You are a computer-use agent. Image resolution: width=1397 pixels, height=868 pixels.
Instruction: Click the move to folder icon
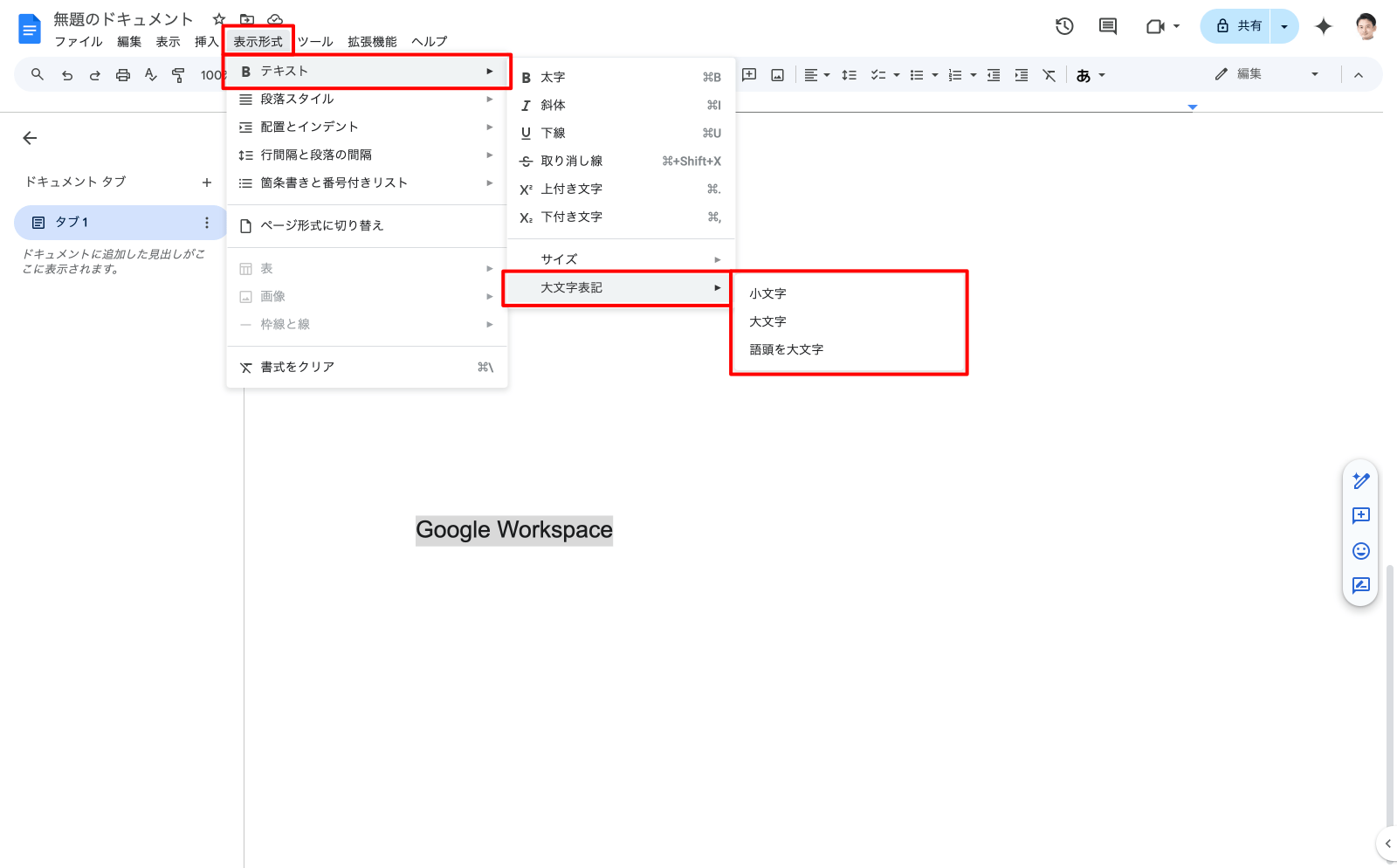pos(247,19)
